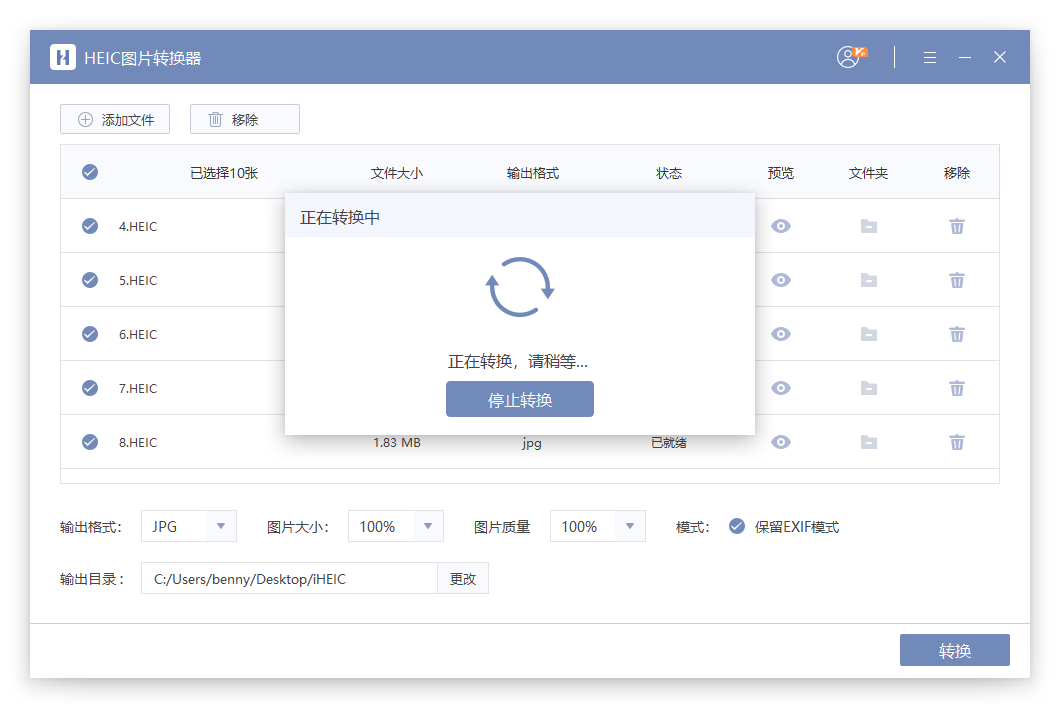Image resolution: width=1060 pixels, height=708 pixels.
Task: Click the 添加文件 button
Action: tap(115, 119)
